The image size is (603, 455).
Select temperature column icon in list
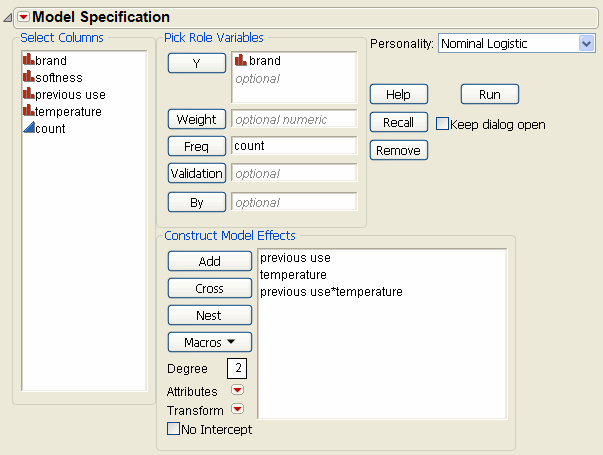[28, 112]
